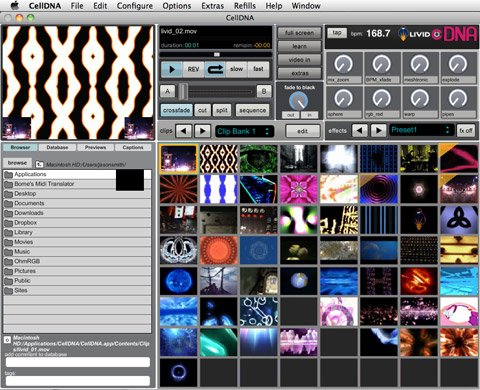Click the edit clips button
480x390 pixels.
pyautogui.click(x=303, y=131)
